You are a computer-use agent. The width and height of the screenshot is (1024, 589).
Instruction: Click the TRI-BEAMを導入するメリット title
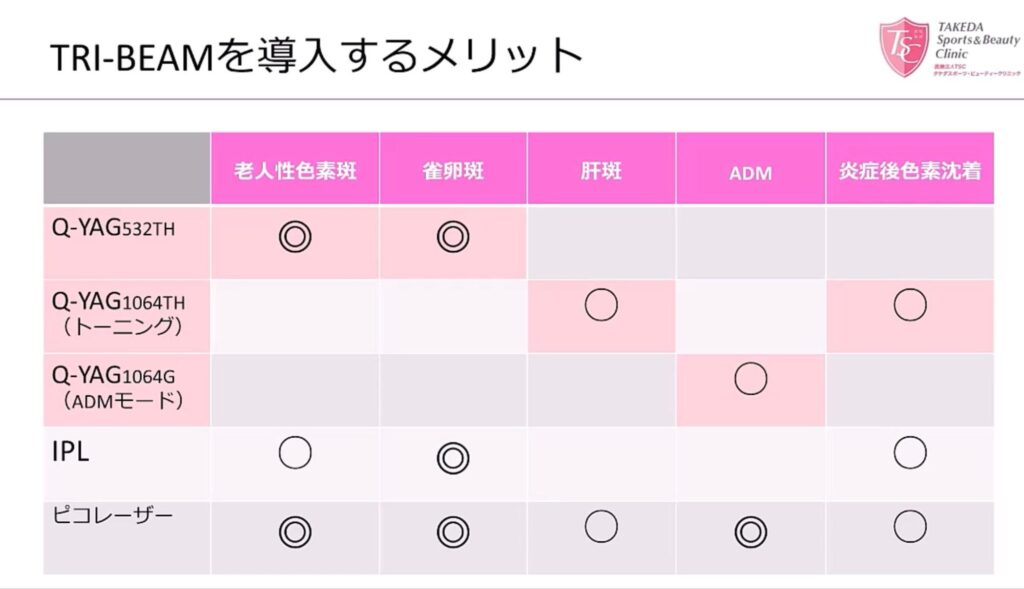tap(316, 56)
